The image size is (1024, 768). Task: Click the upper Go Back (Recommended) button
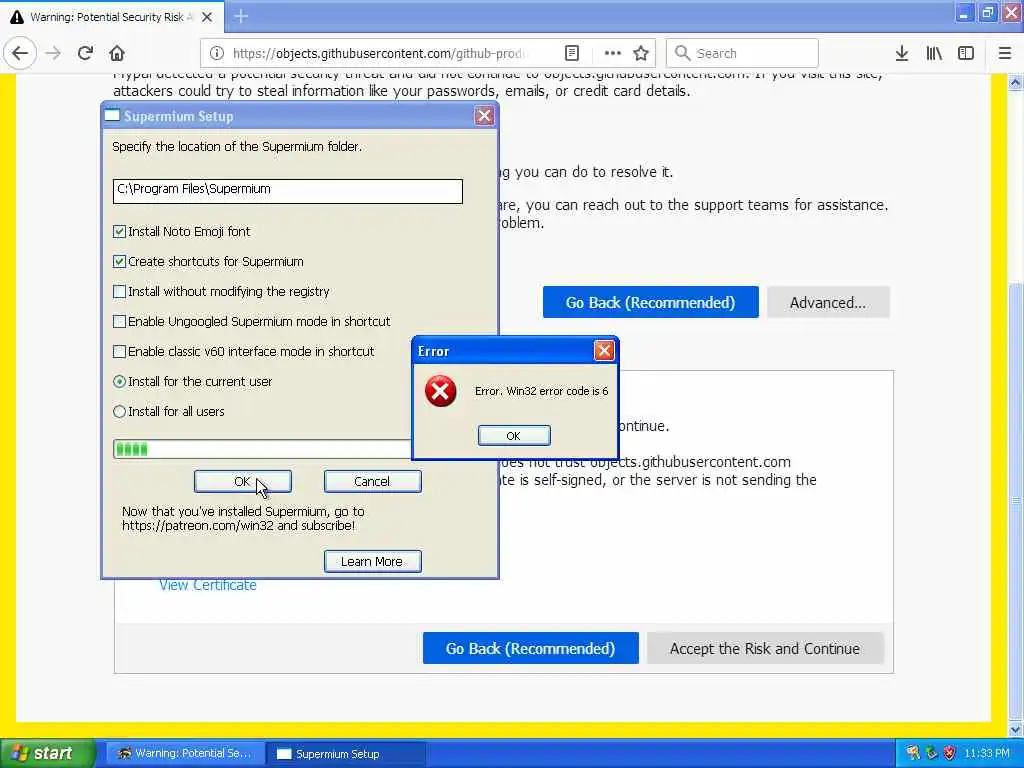coord(650,302)
